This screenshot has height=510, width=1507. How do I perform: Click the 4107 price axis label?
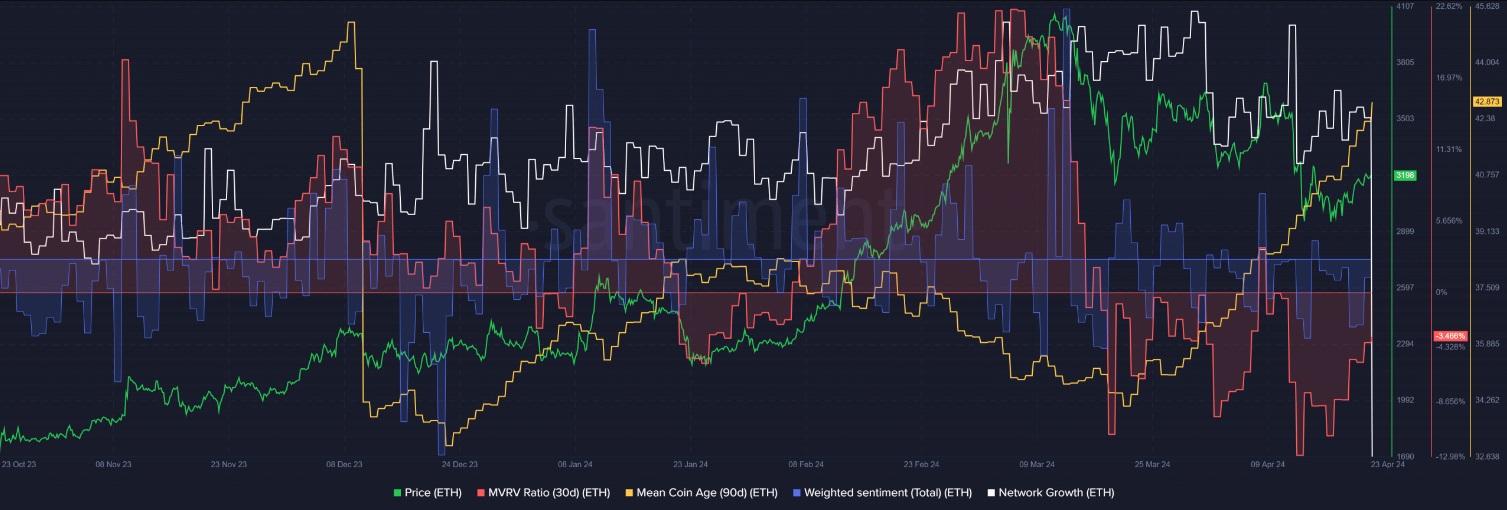[x=1405, y=6]
